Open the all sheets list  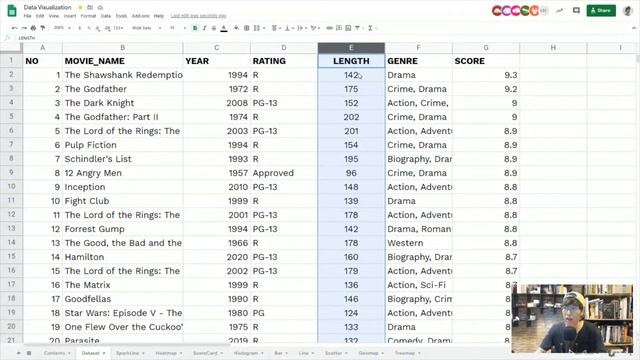tap(29, 353)
